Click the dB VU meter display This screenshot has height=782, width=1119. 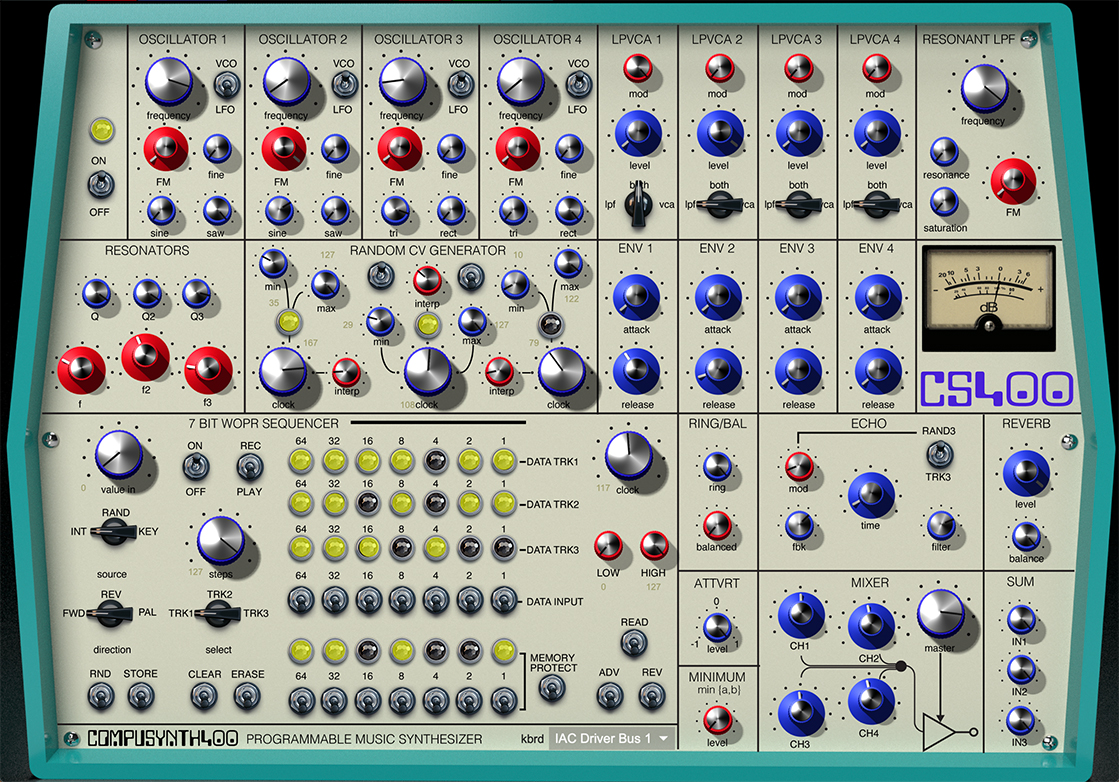(988, 298)
